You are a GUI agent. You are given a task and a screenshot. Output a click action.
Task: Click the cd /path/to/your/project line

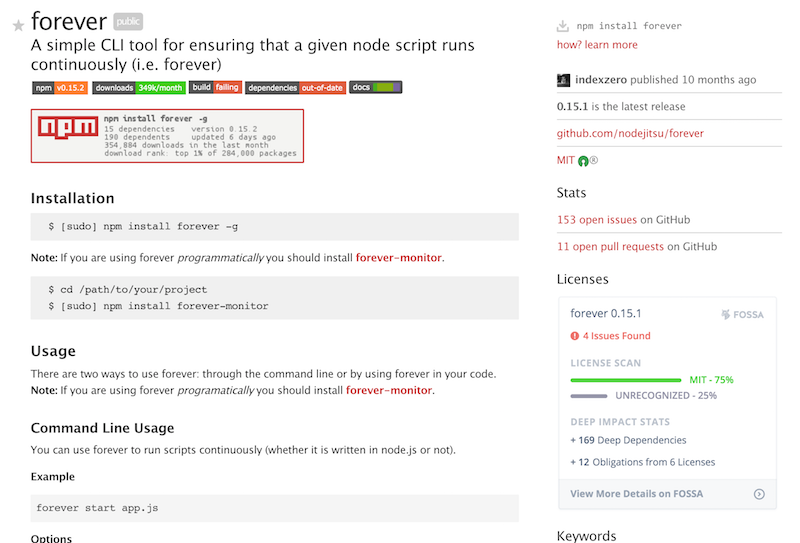point(128,289)
